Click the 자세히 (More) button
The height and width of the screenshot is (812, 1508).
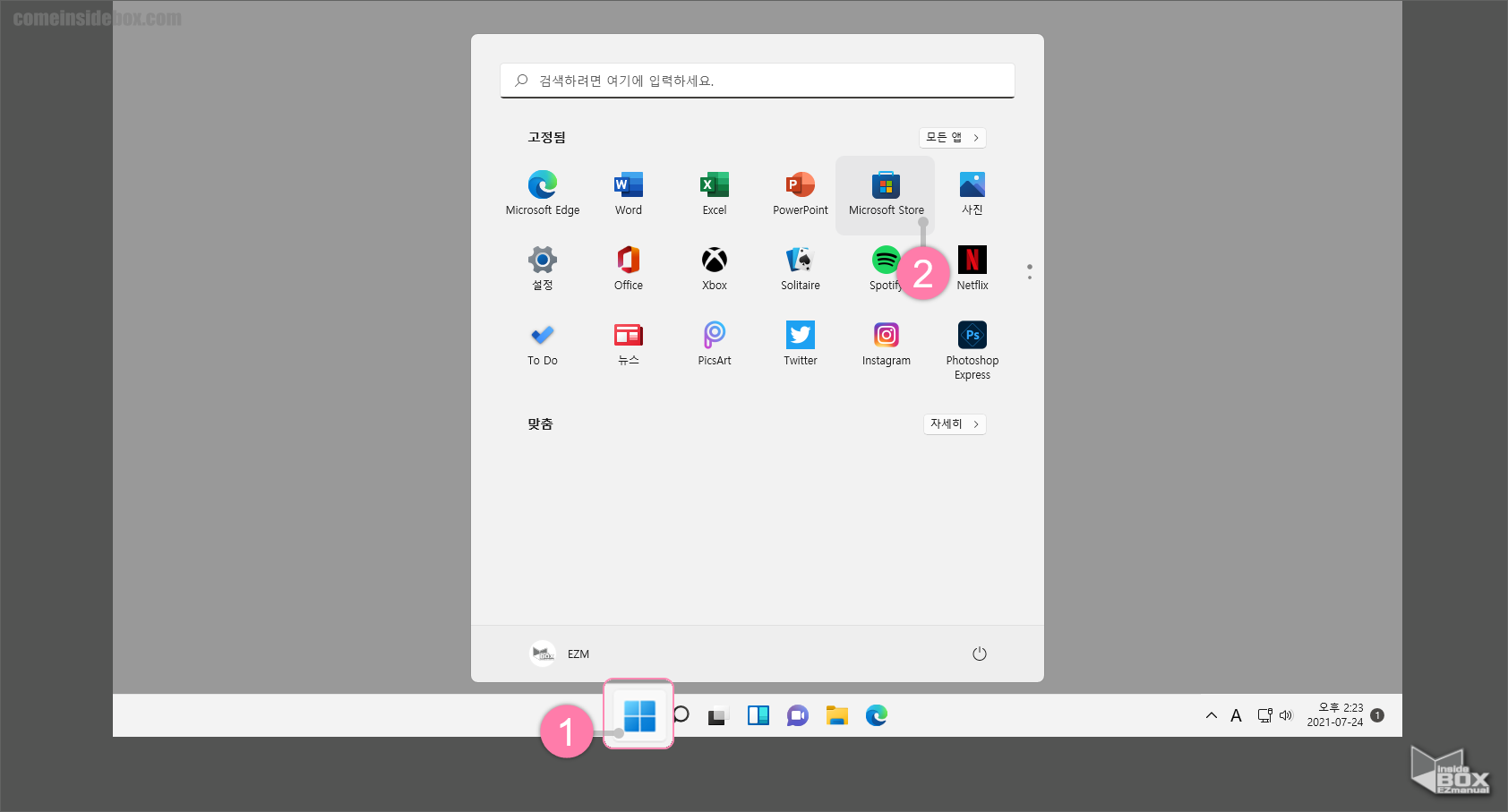[x=955, y=423]
